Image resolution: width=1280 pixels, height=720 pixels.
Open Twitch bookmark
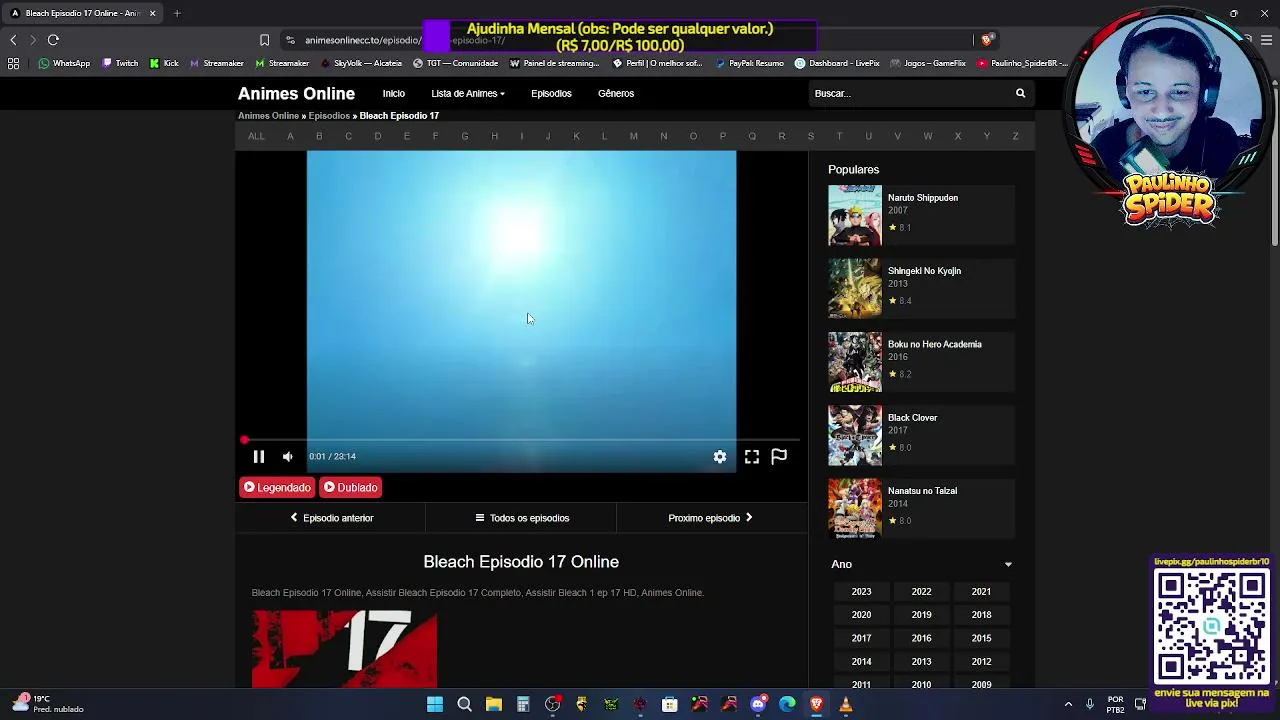pyautogui.click(x=120, y=63)
